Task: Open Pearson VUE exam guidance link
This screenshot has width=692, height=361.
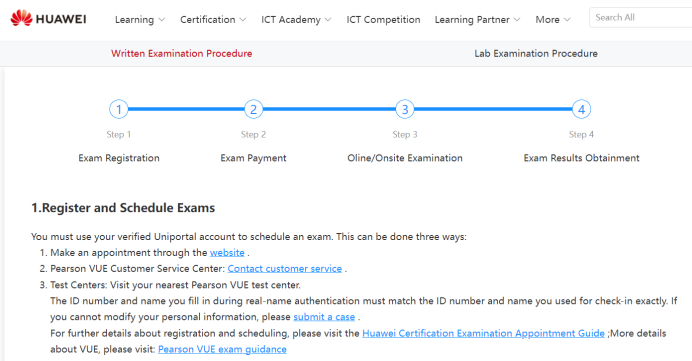Action: (x=222, y=349)
